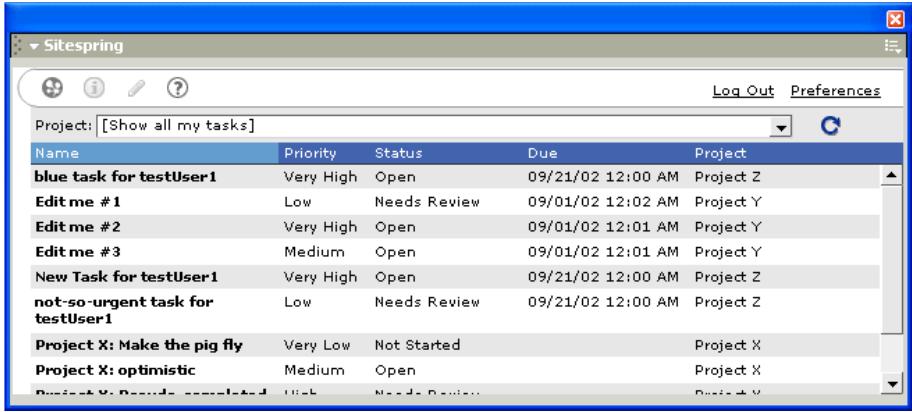The height and width of the screenshot is (412, 912).
Task: Select the Edit me #3 task
Action: click(78, 252)
